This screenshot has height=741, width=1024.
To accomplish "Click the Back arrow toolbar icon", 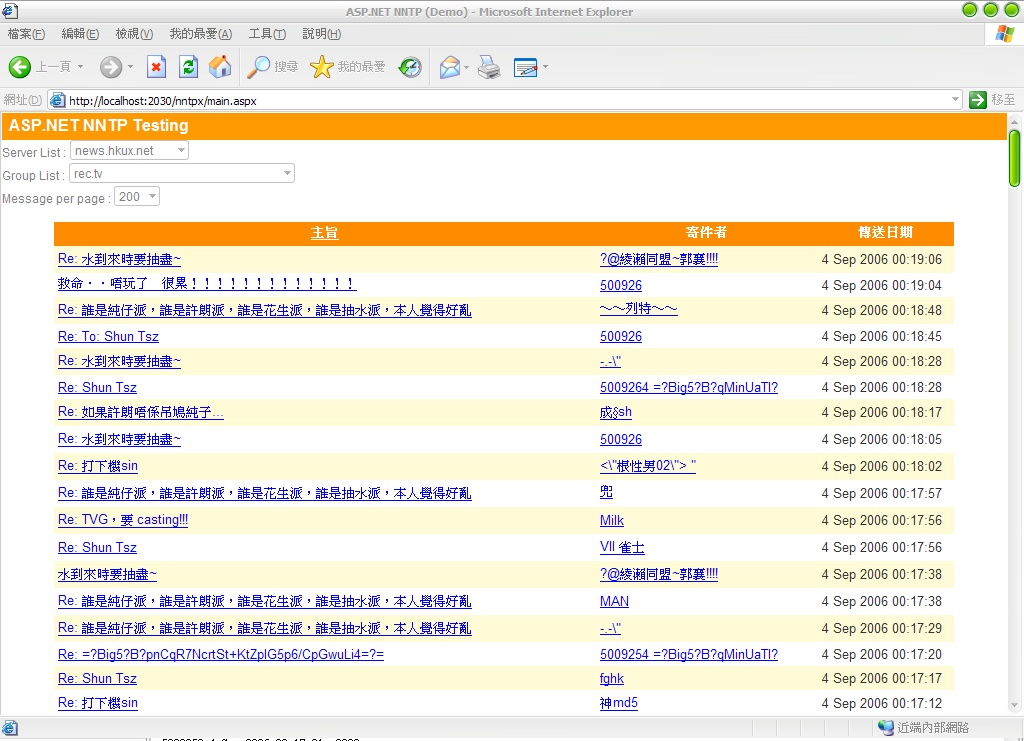I will 20,67.
